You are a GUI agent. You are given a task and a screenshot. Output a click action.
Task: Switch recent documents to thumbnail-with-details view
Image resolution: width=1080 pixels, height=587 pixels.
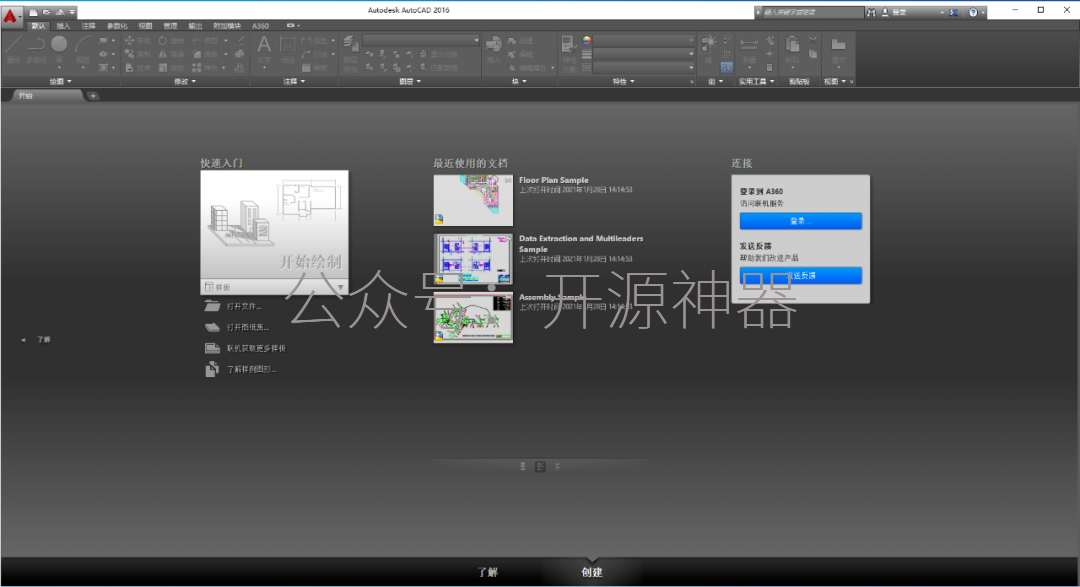[x=540, y=466]
